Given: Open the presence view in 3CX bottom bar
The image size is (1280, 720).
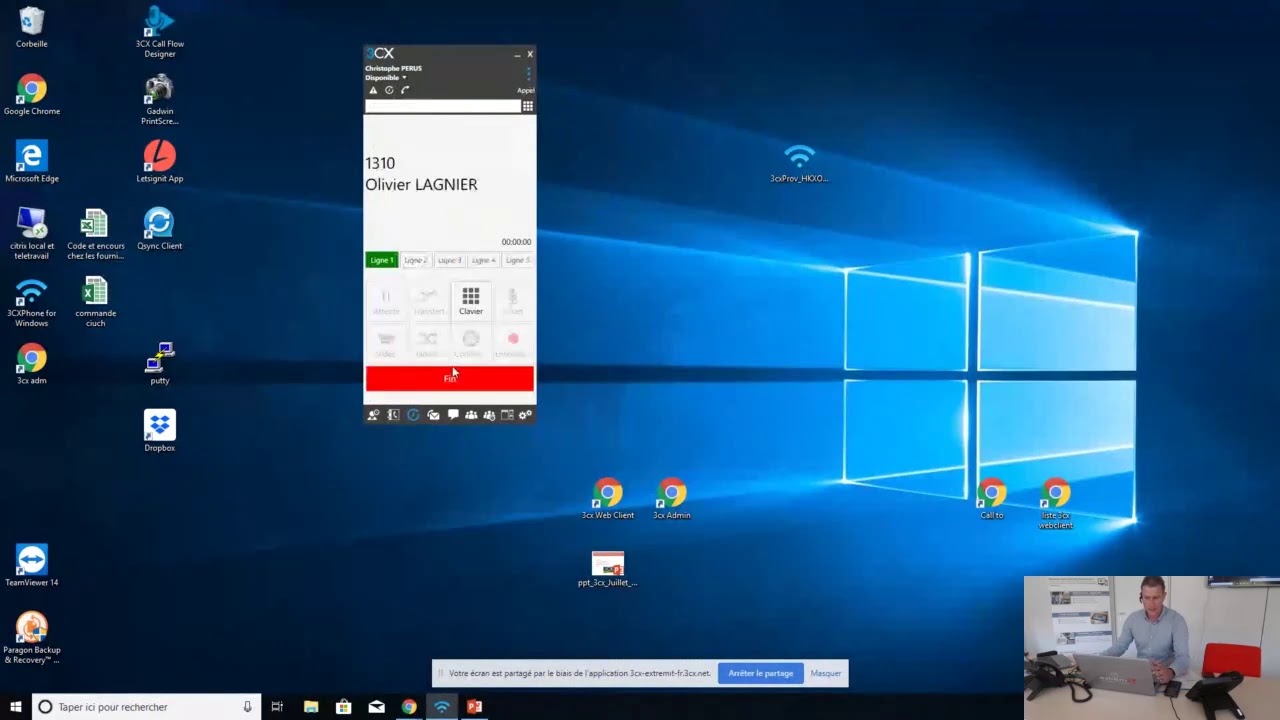Looking at the screenshot, I should pyautogui.click(x=373, y=415).
